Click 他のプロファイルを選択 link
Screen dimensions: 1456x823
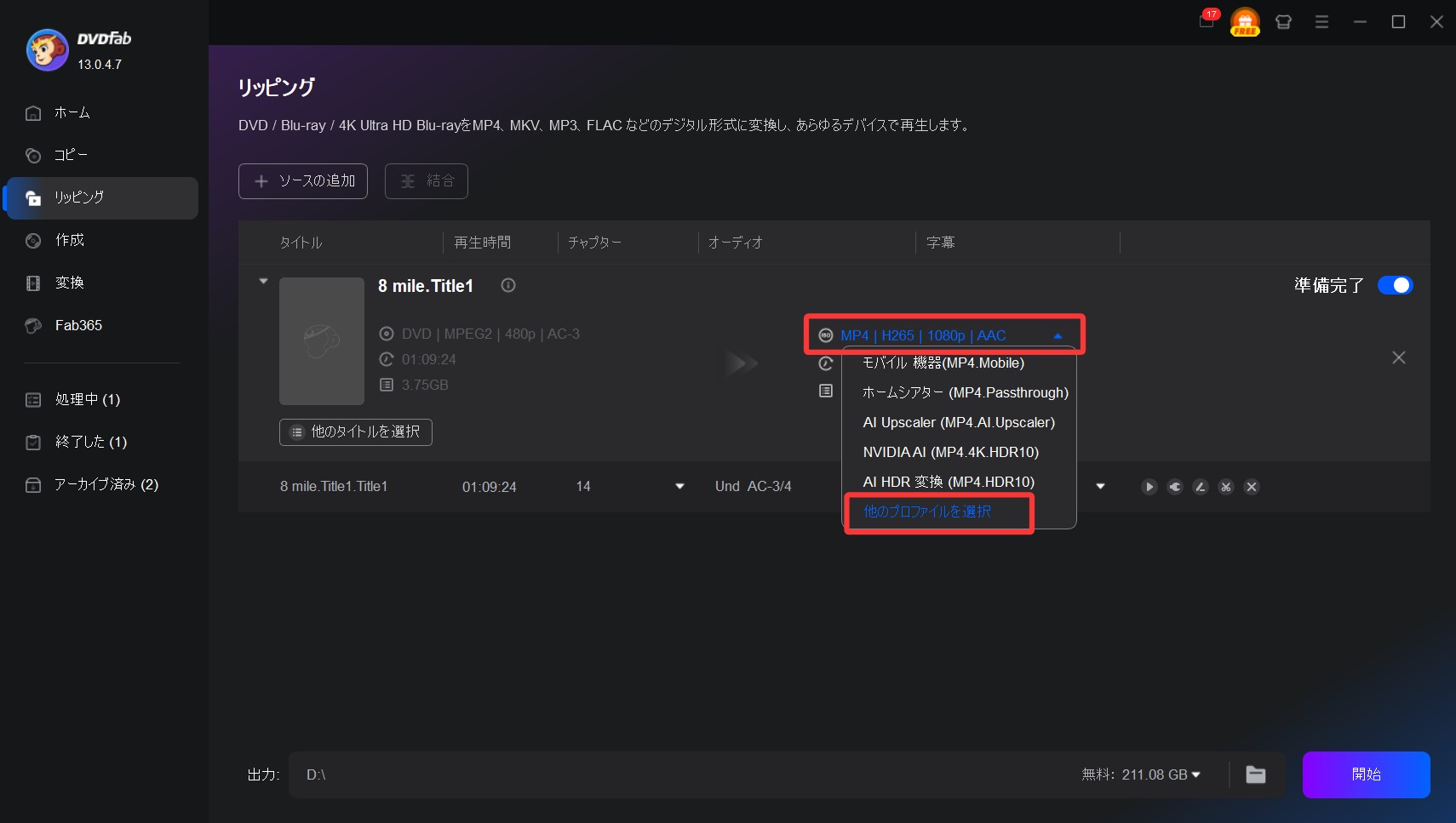coord(927,512)
